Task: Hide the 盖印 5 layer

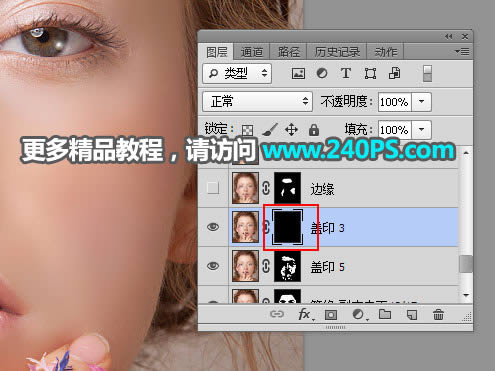Action: 213,266
